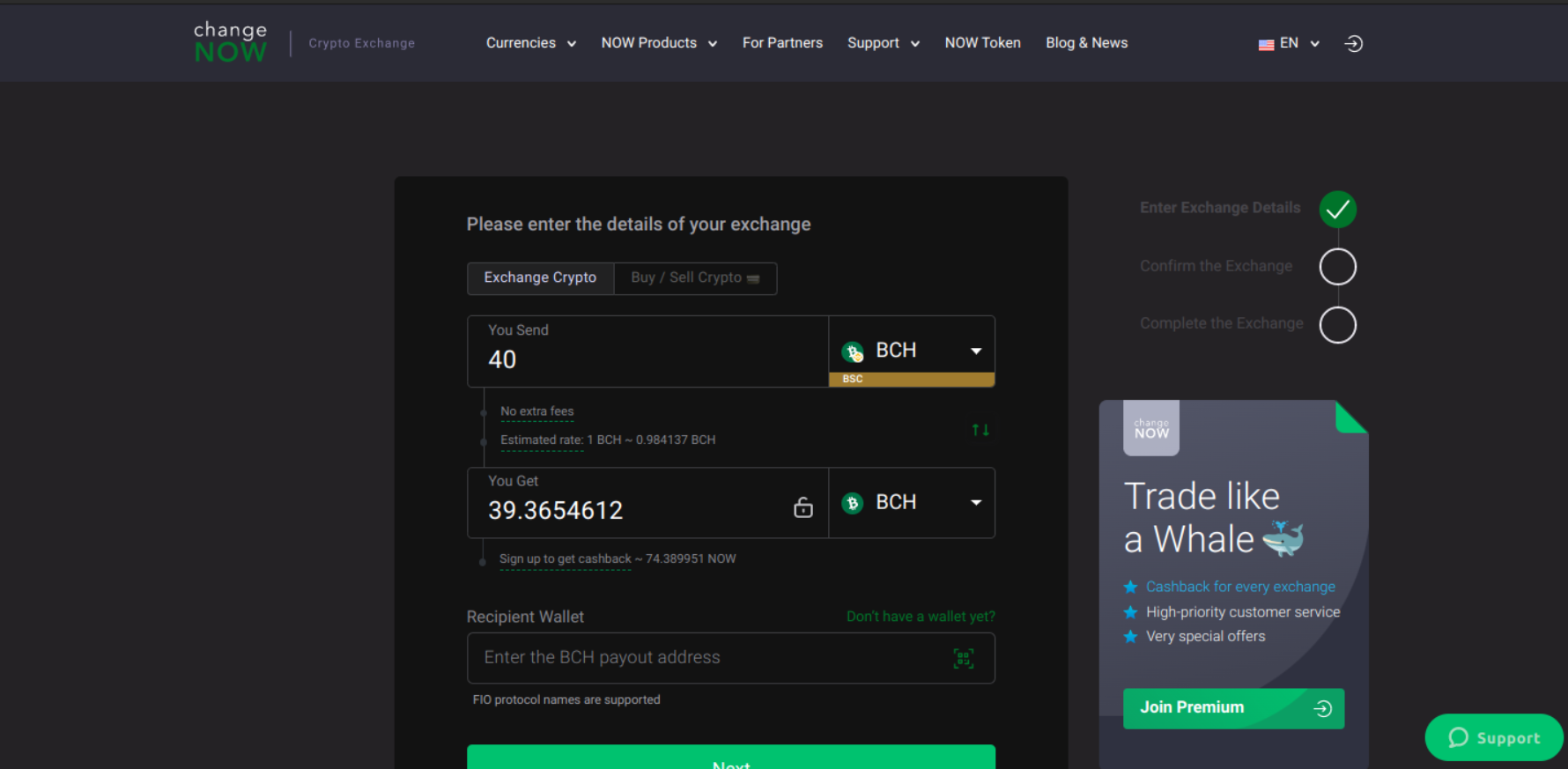
Task: Click the 74.389951 NOW cashback amount
Action: click(691, 559)
